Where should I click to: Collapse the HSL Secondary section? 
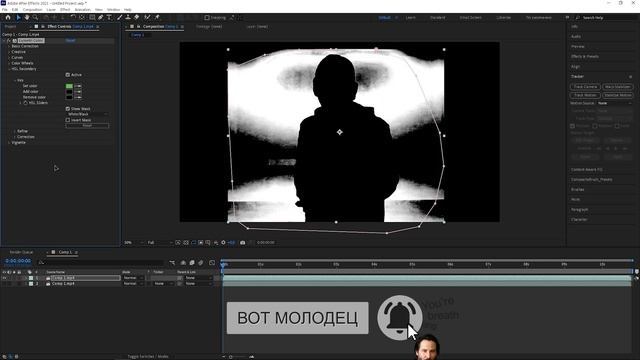click(x=9, y=69)
